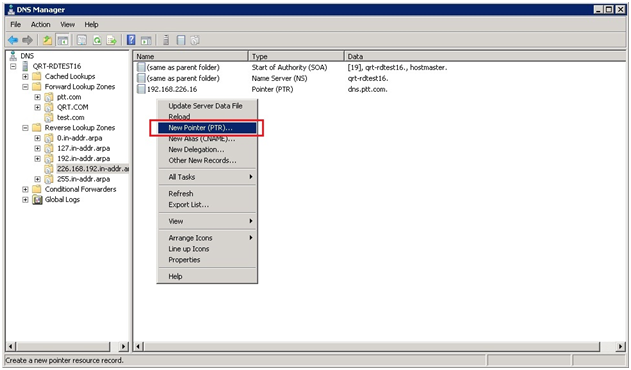
Task: Open the Help menu in menu bar
Action: pos(91,25)
